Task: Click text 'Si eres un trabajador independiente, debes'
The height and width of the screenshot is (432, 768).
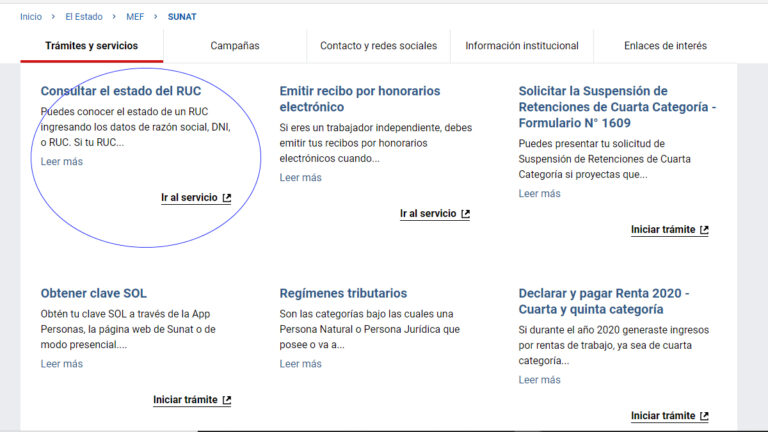Action: 376,128
